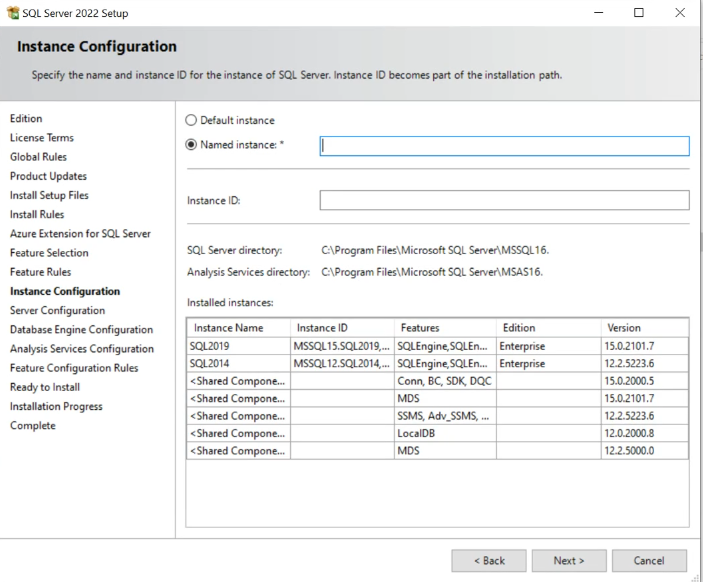Sort by Version column header
Viewport: 703px width, 582px height.
645,328
